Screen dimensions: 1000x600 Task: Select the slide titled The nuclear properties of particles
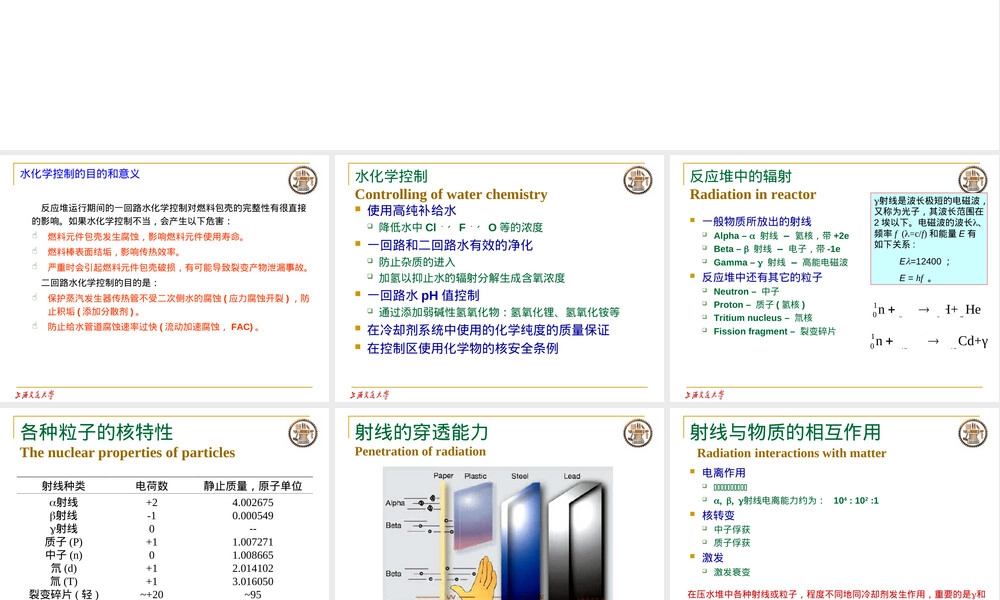click(x=165, y=504)
